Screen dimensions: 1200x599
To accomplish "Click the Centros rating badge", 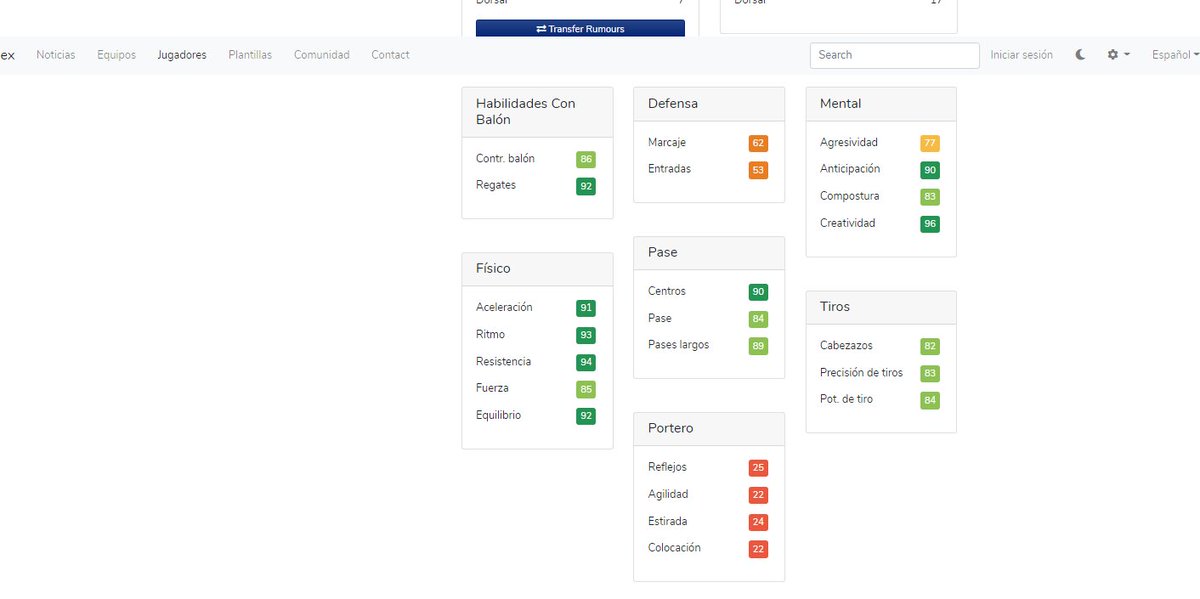I will 758,292.
